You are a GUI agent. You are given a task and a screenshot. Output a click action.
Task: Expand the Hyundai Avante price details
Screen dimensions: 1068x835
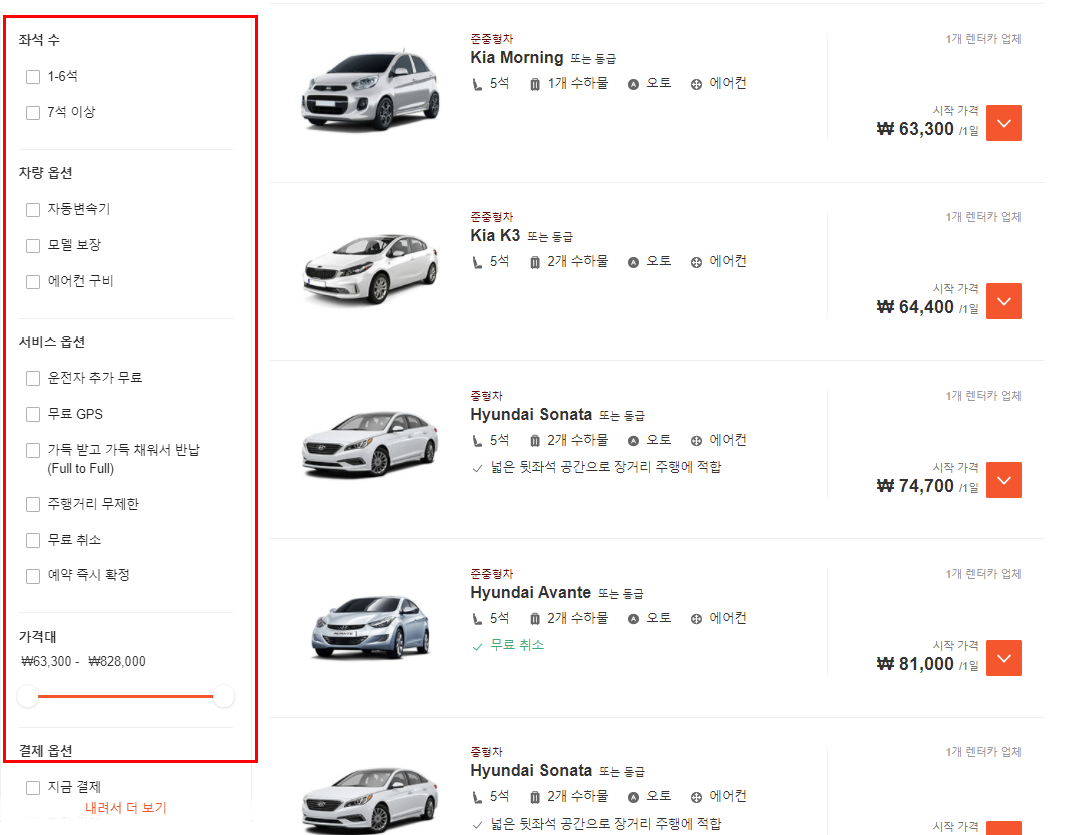pyautogui.click(x=1003, y=658)
